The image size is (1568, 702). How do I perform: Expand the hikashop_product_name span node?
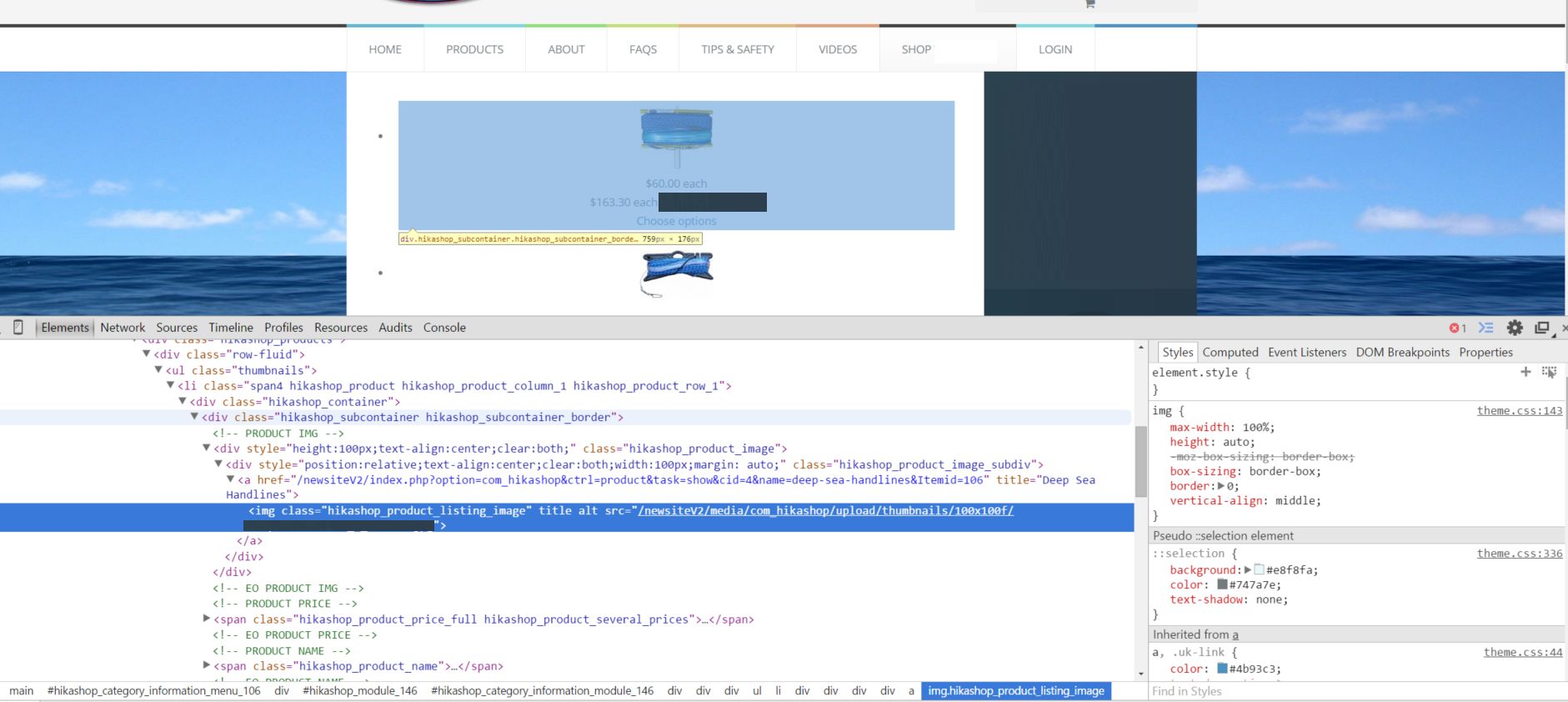tap(207, 665)
